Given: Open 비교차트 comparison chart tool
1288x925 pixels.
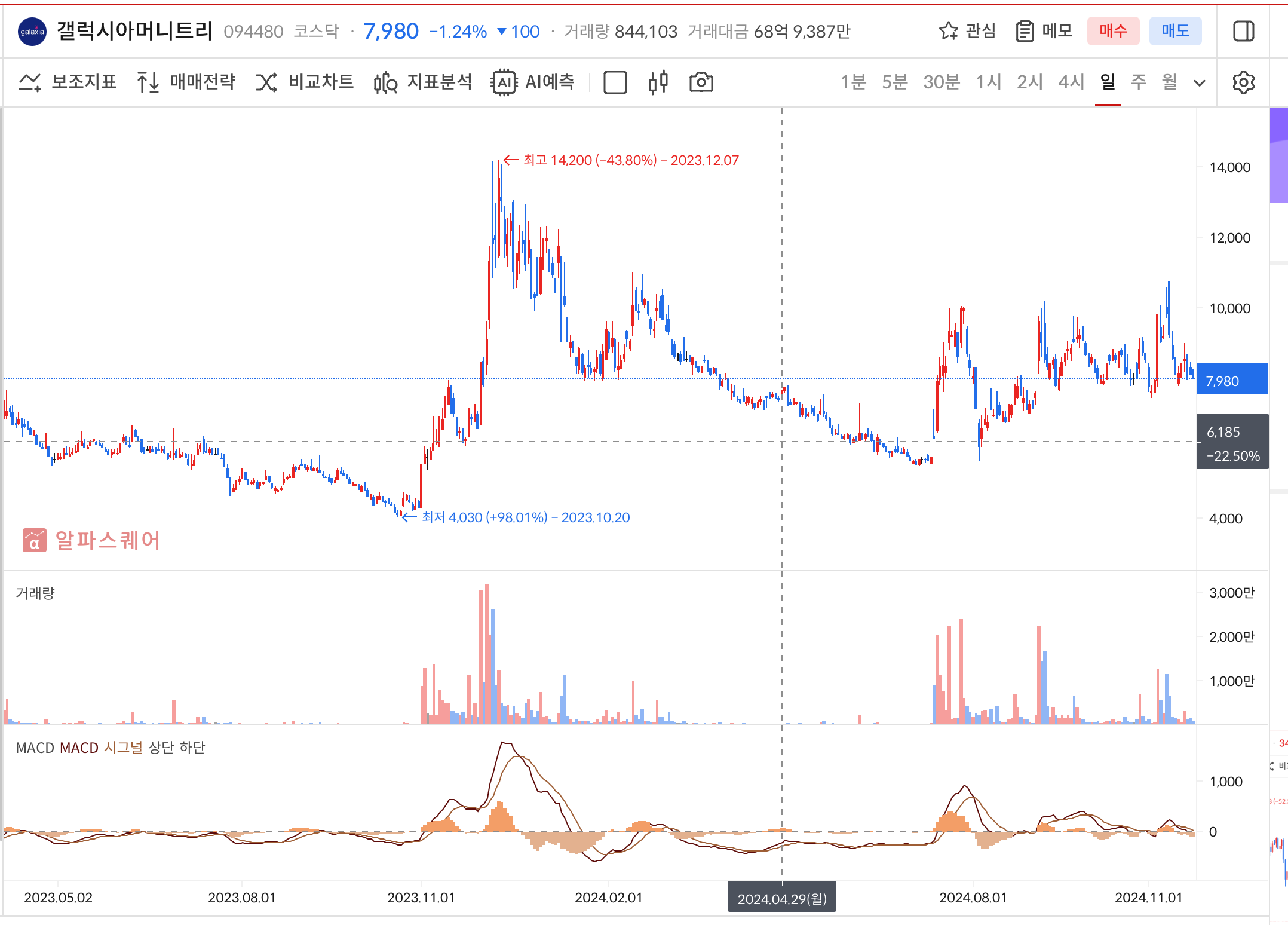Looking at the screenshot, I should point(305,82).
